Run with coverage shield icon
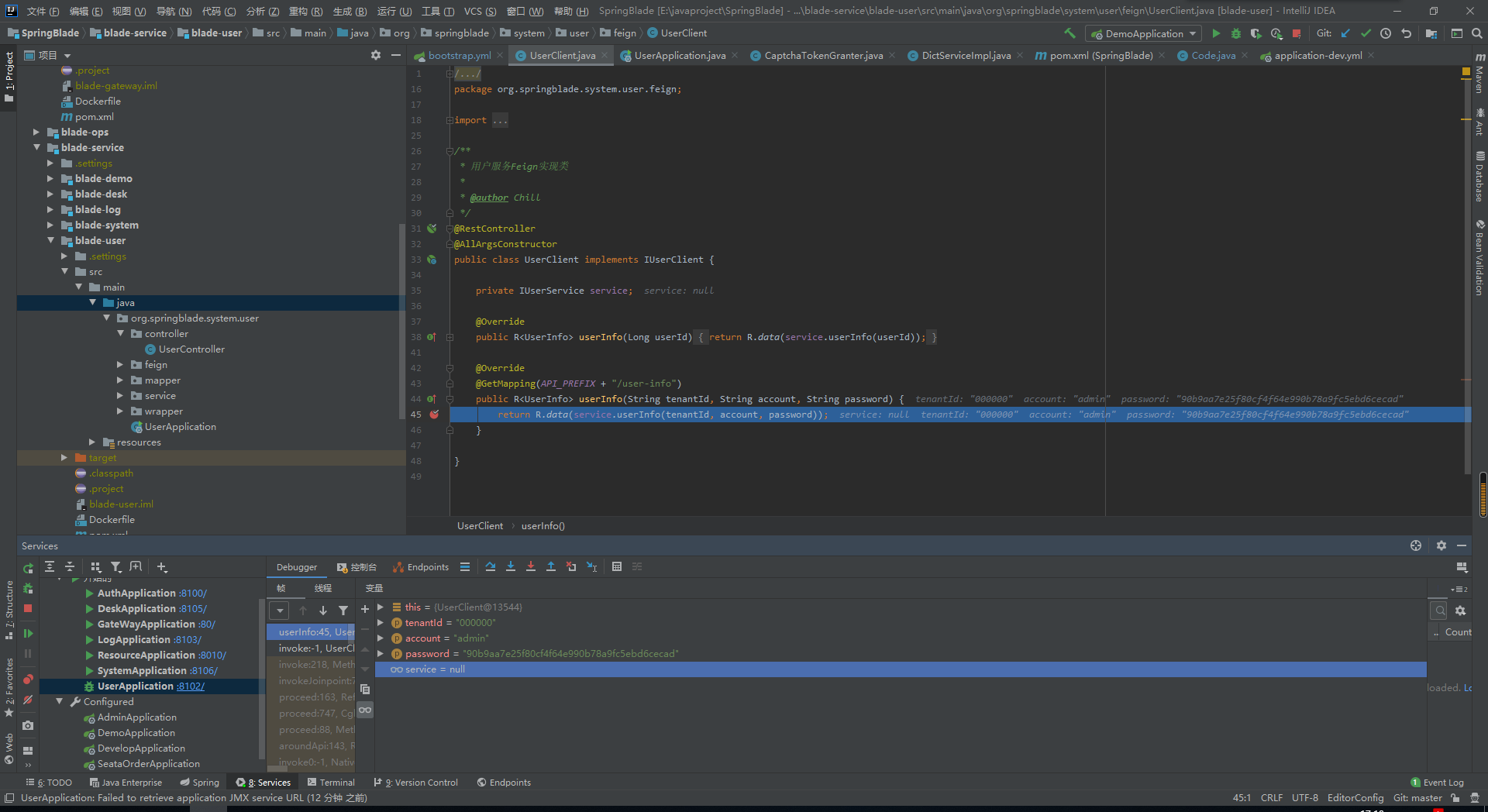 click(x=1256, y=33)
